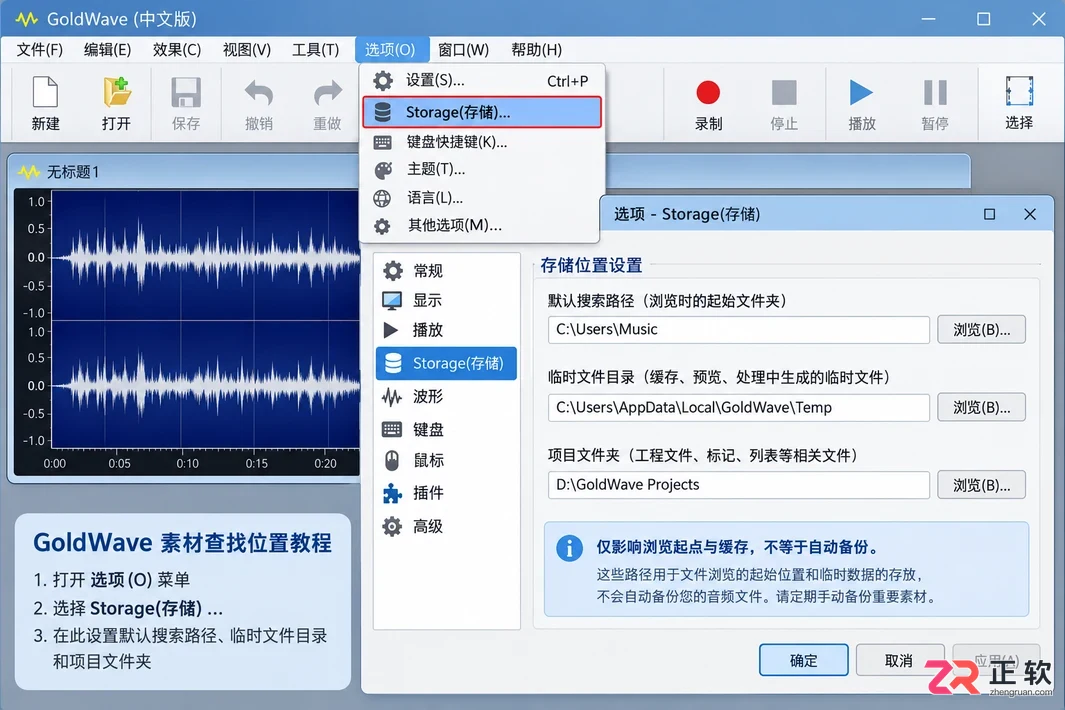Click the New file icon in toolbar
Screen dimensions: 1065x710
[45, 92]
